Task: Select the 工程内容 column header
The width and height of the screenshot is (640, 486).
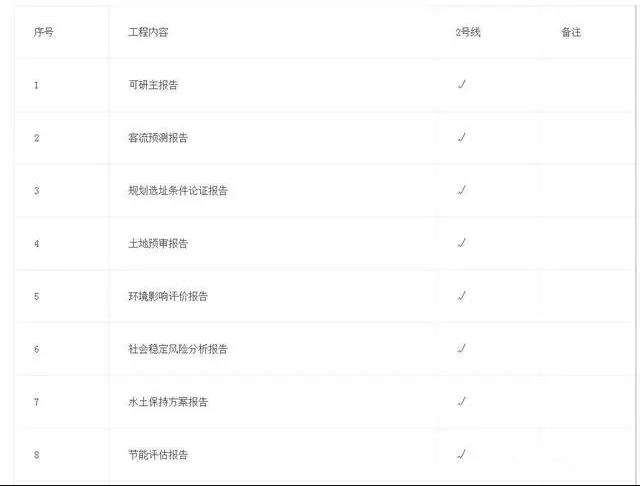Action: tap(148, 32)
